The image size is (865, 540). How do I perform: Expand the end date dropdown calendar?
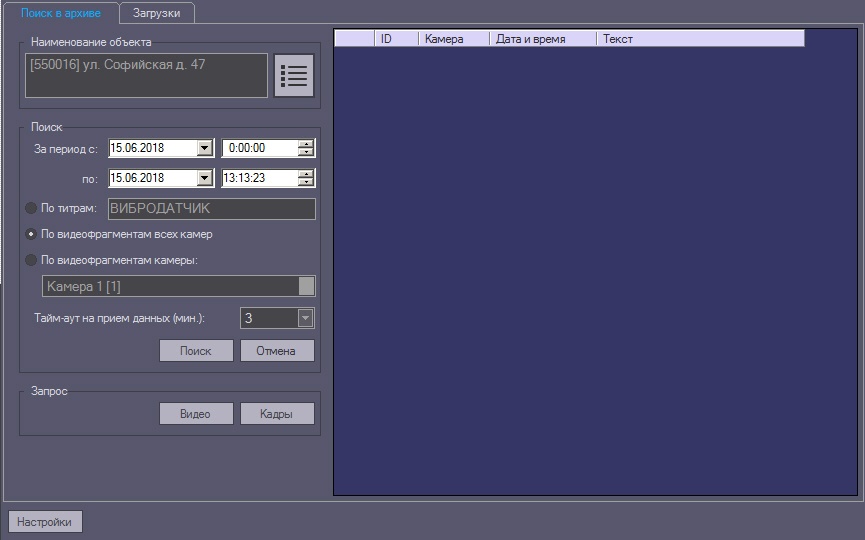pos(205,178)
